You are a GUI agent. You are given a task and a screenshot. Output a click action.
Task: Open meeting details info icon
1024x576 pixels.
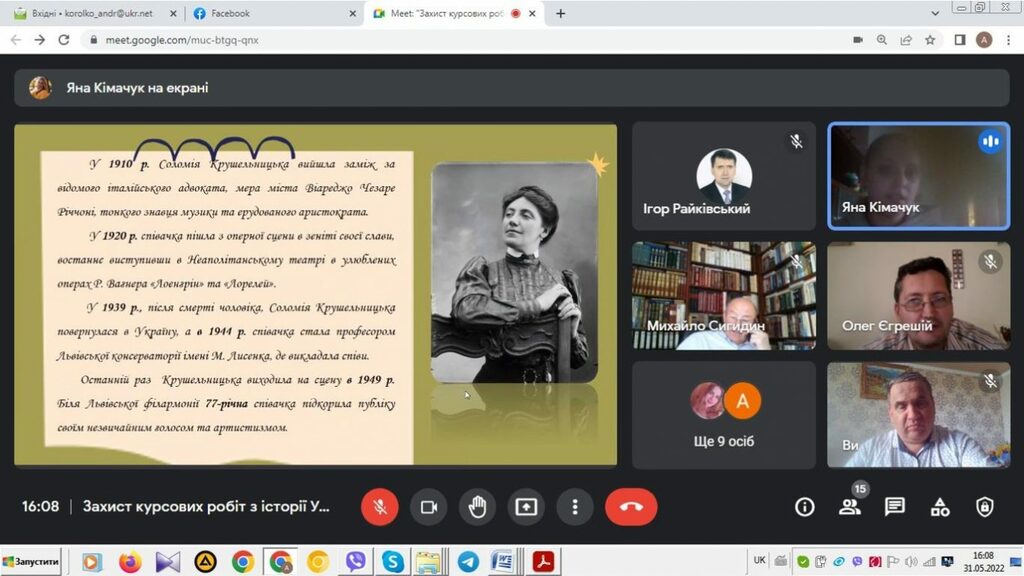coord(804,507)
